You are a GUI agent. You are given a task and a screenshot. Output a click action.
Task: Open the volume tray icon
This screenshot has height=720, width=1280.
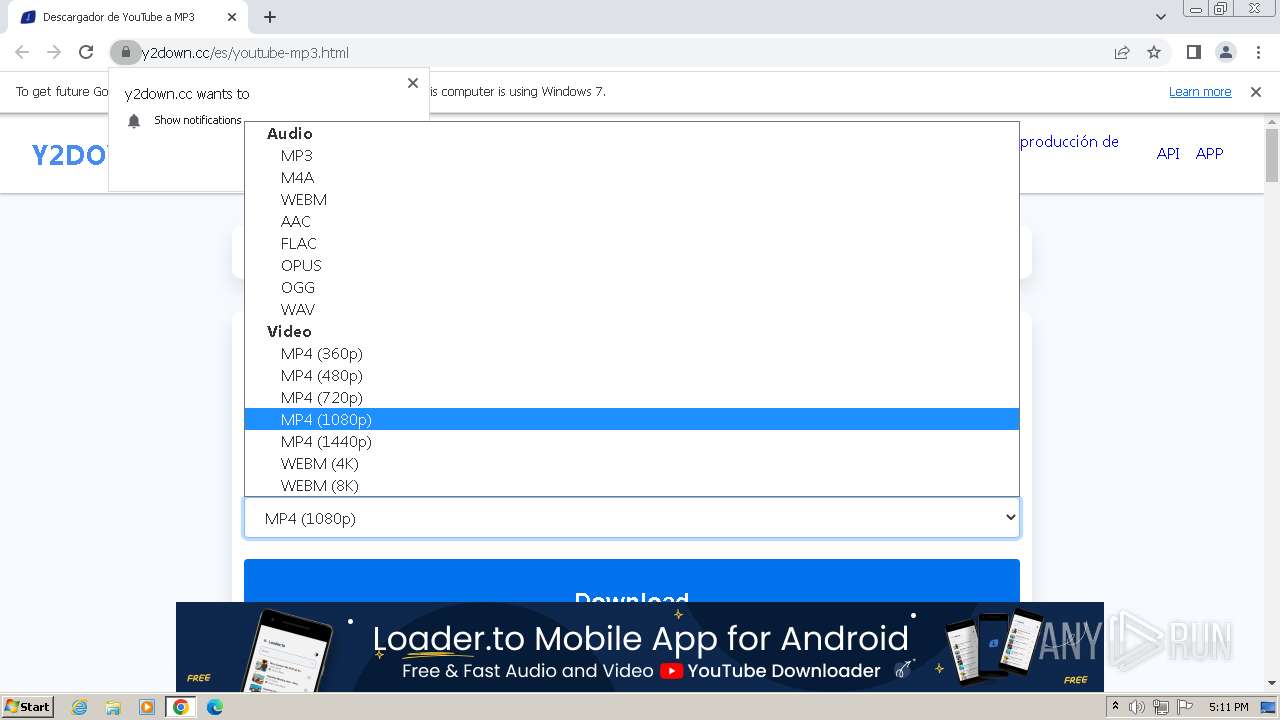tap(1137, 707)
